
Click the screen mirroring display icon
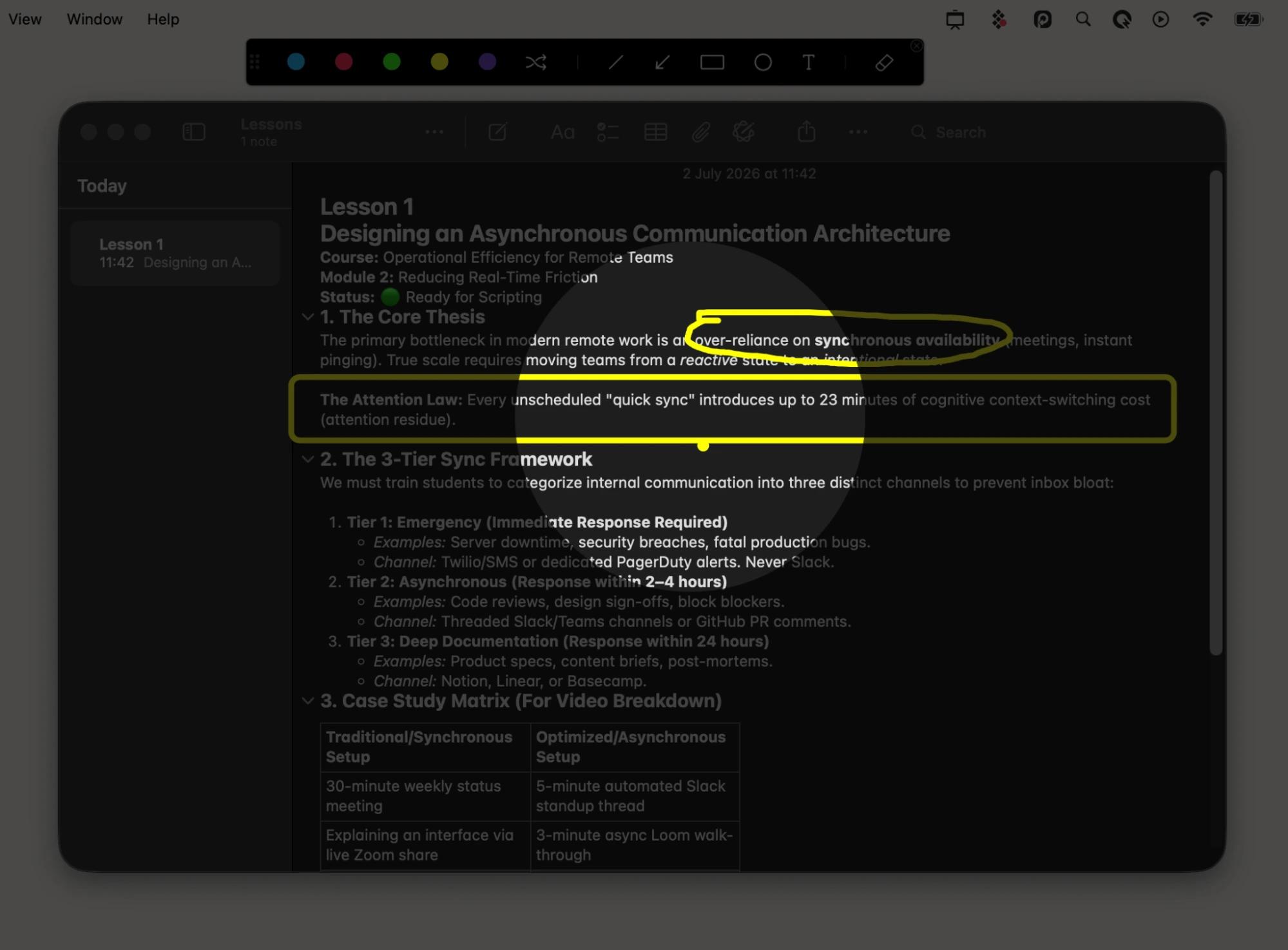[x=955, y=20]
